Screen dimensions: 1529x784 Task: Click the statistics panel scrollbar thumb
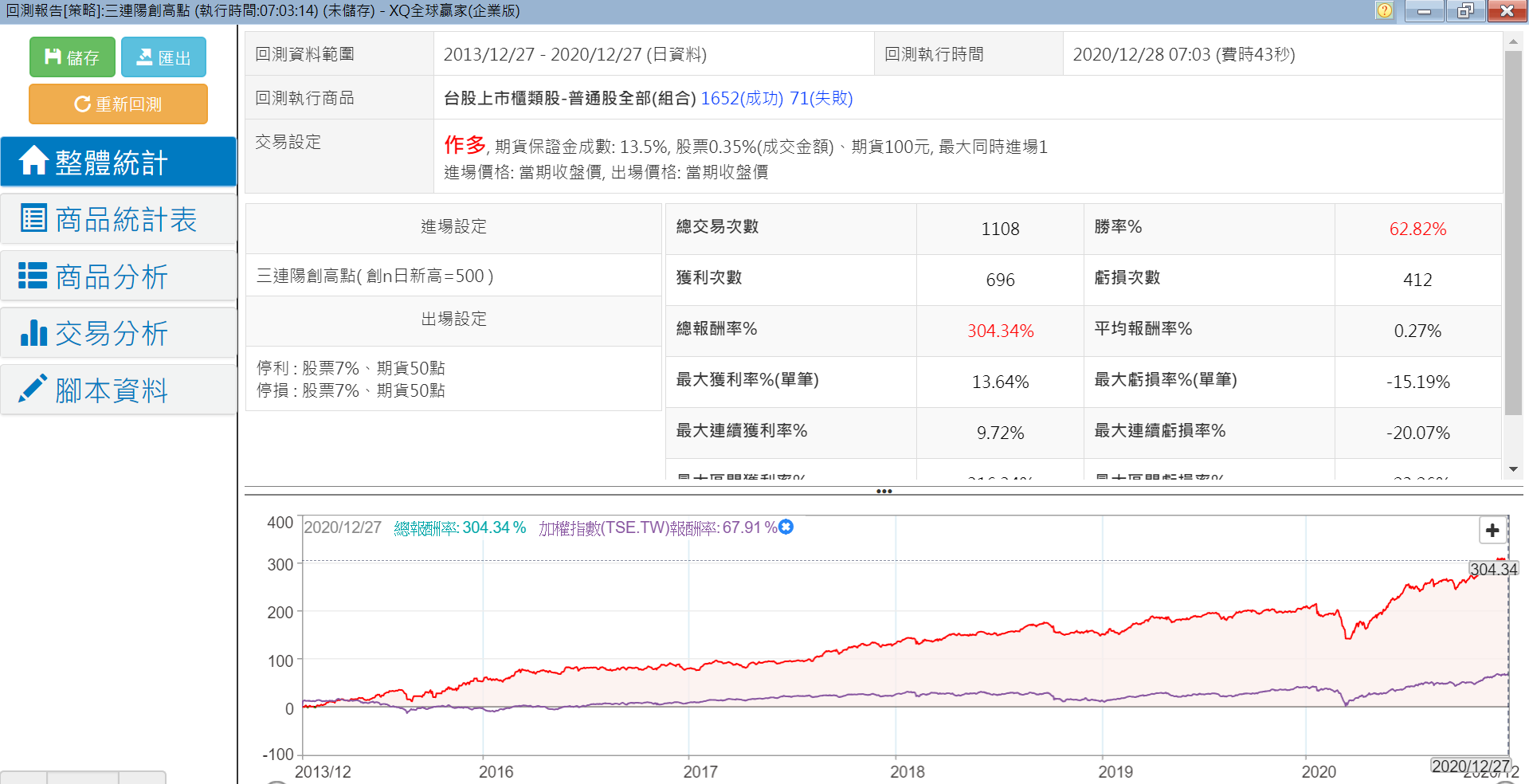pos(1513,231)
